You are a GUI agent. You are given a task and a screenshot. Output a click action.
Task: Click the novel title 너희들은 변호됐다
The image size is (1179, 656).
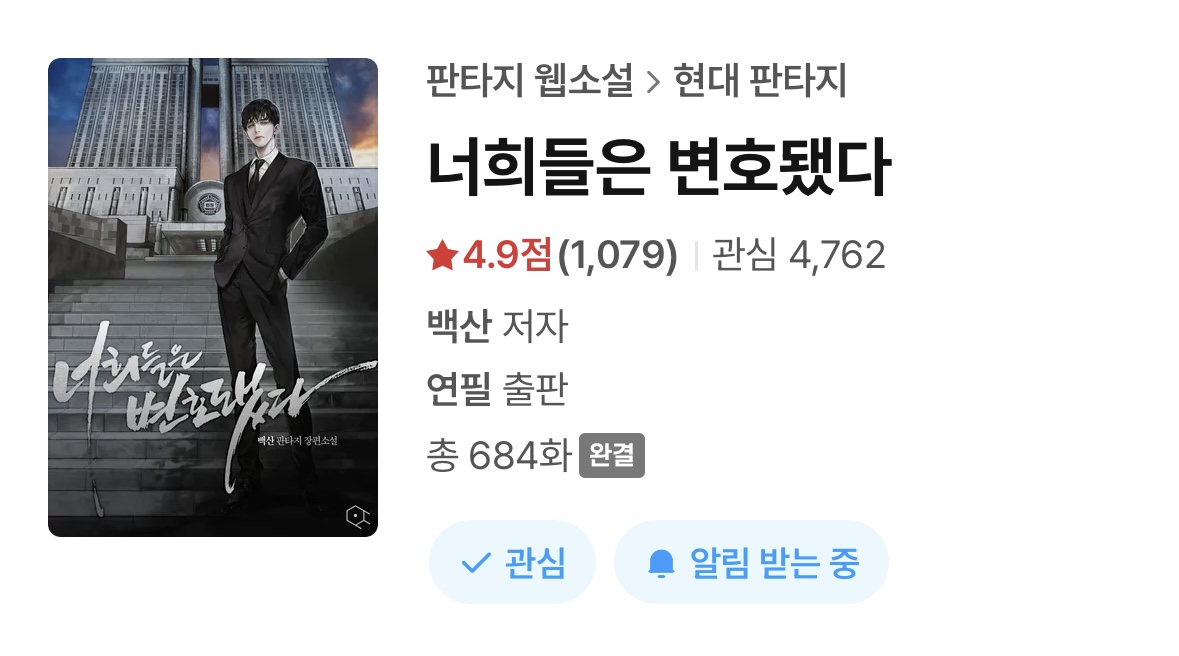click(x=659, y=167)
